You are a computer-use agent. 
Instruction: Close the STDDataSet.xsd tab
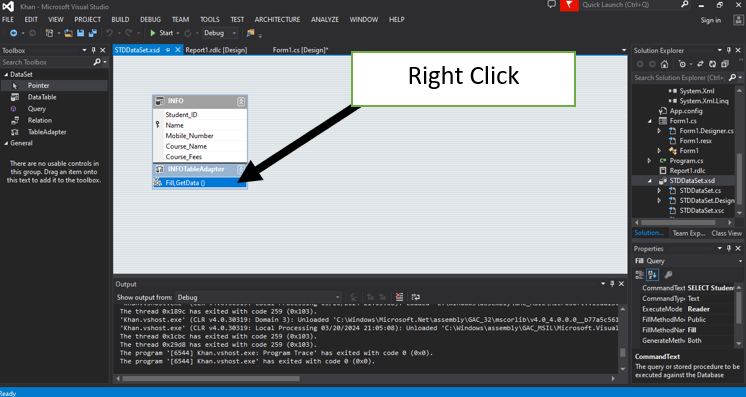coord(178,50)
